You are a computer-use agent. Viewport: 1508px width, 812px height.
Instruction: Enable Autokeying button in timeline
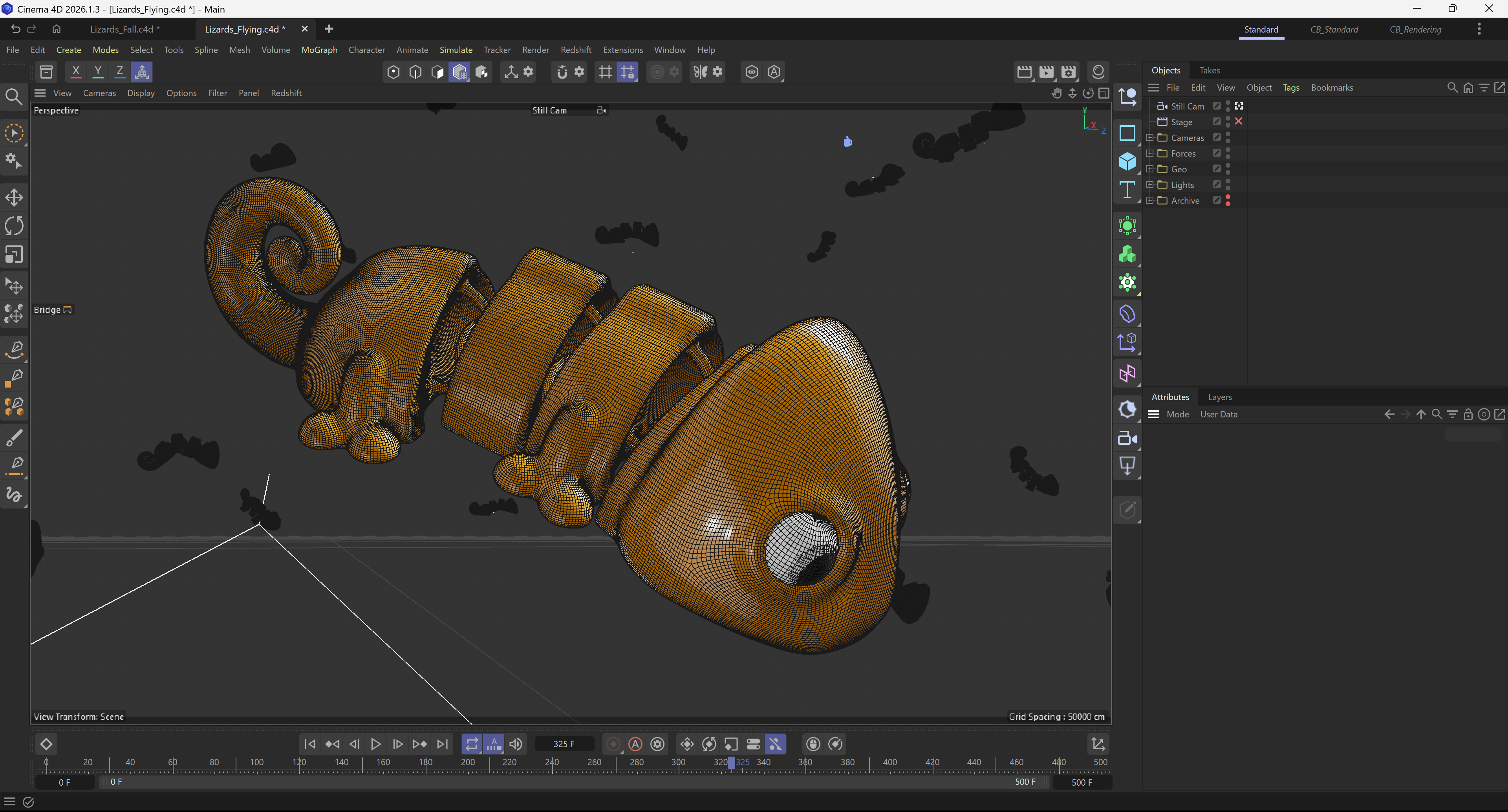point(635,744)
